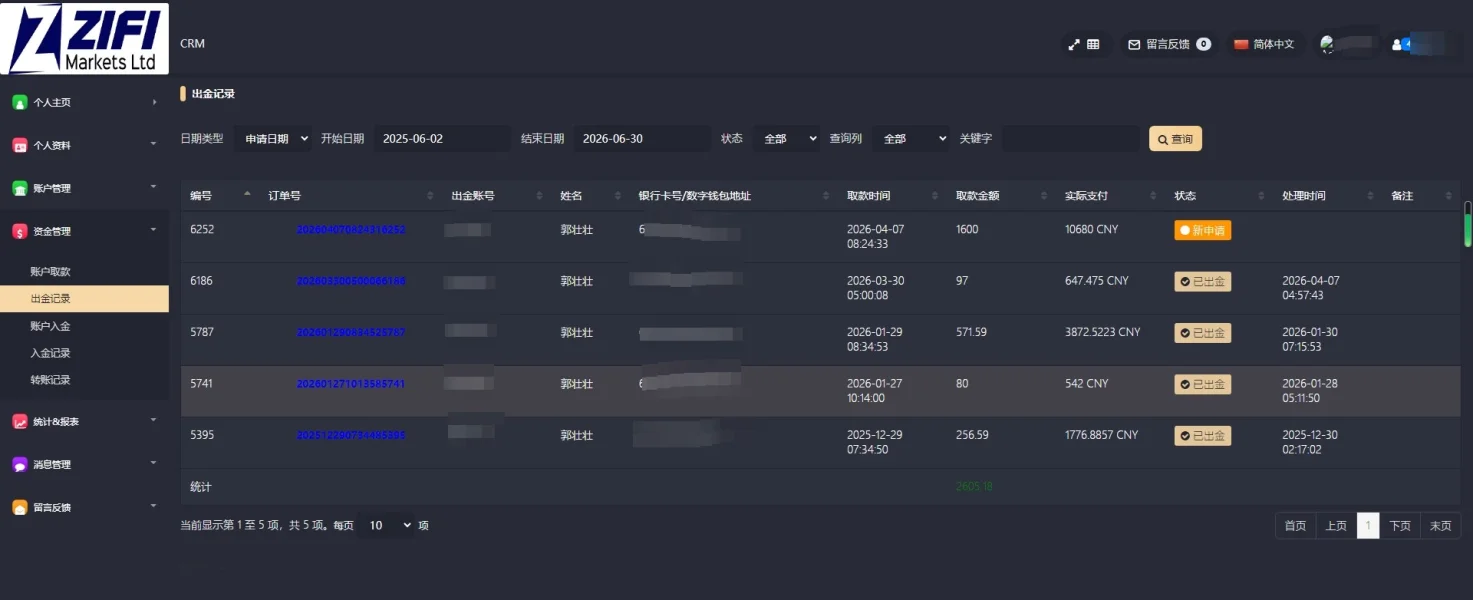This screenshot has width=1473, height=600.
Task: Open the 状态 全部 dropdown
Action: 786,139
